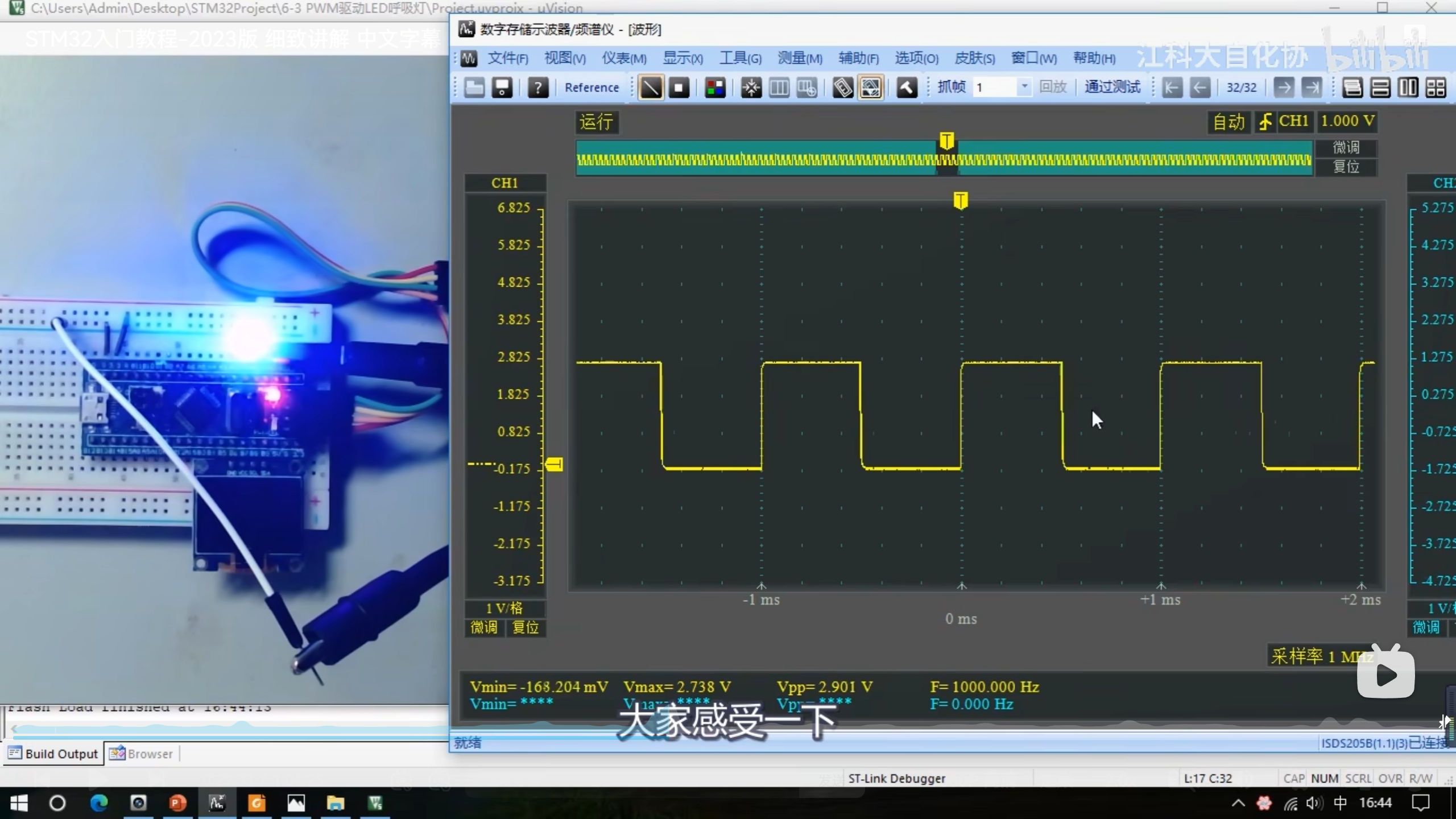Select the two-column window layout icon
The height and width of the screenshot is (819, 1456).
pyautogui.click(x=1408, y=88)
